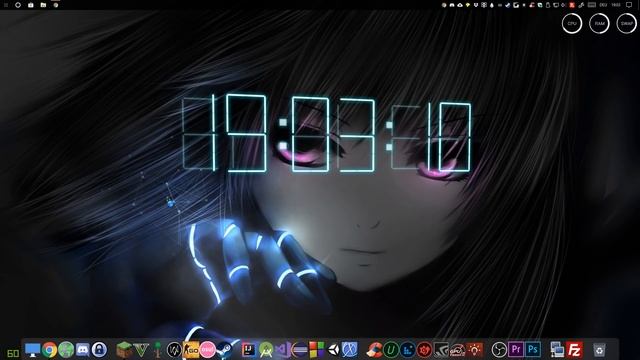
Task: Open the colorful four-square Windows icon
Action: (x=316, y=350)
